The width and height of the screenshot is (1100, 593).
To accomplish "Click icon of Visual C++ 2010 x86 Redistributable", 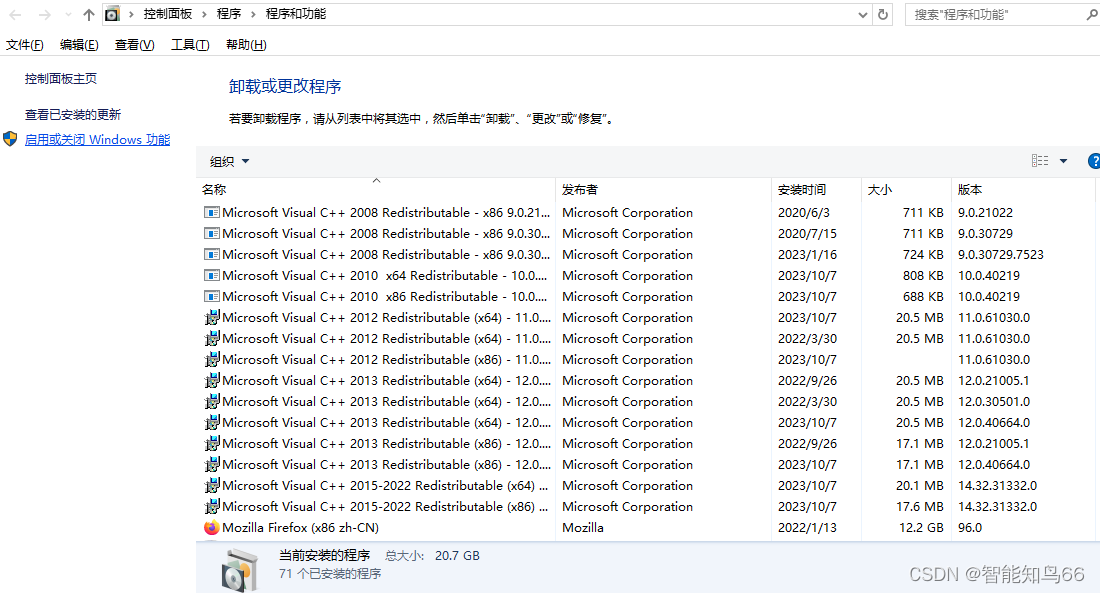I will pos(211,297).
